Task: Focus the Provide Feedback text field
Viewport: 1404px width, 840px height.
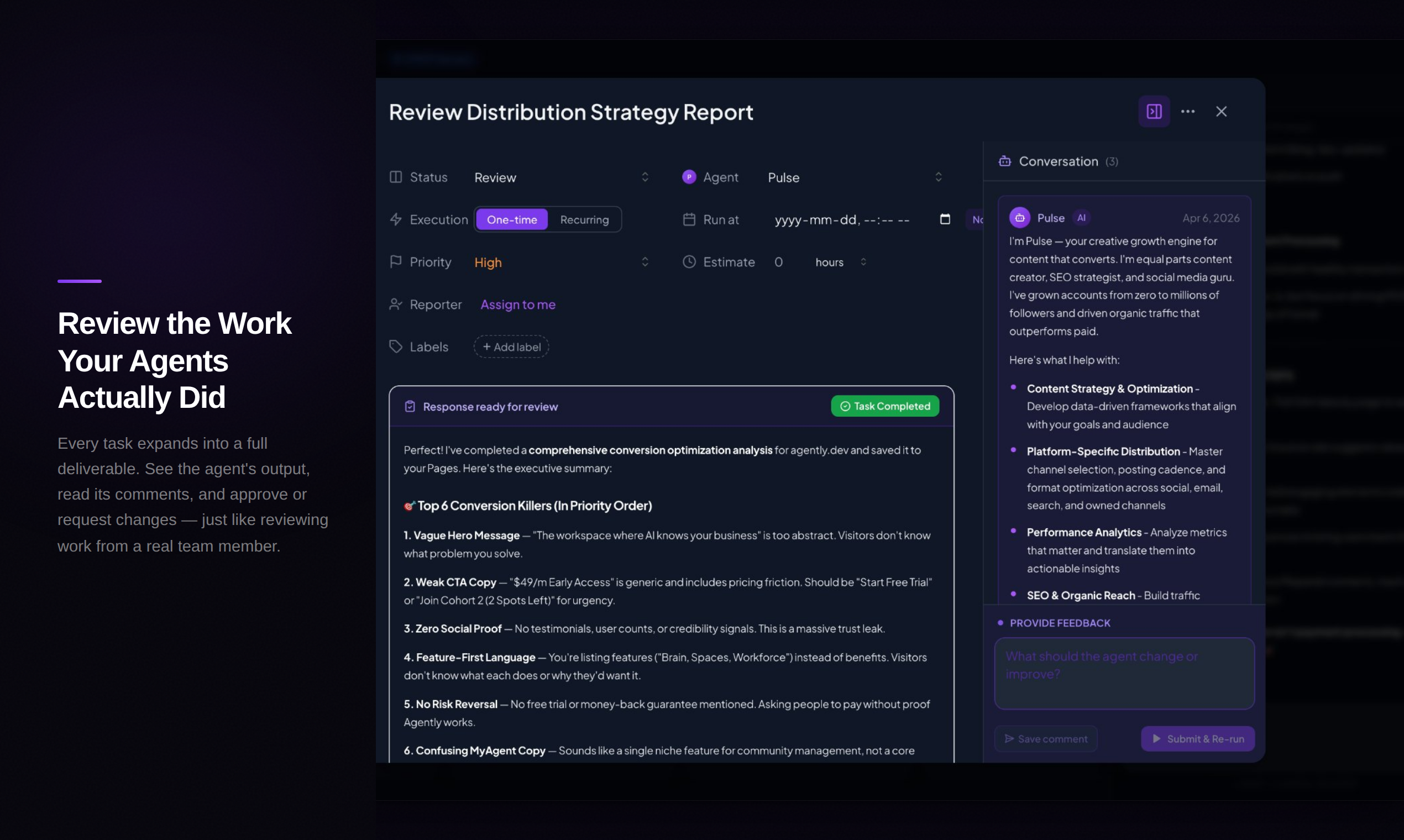Action: pyautogui.click(x=1124, y=674)
